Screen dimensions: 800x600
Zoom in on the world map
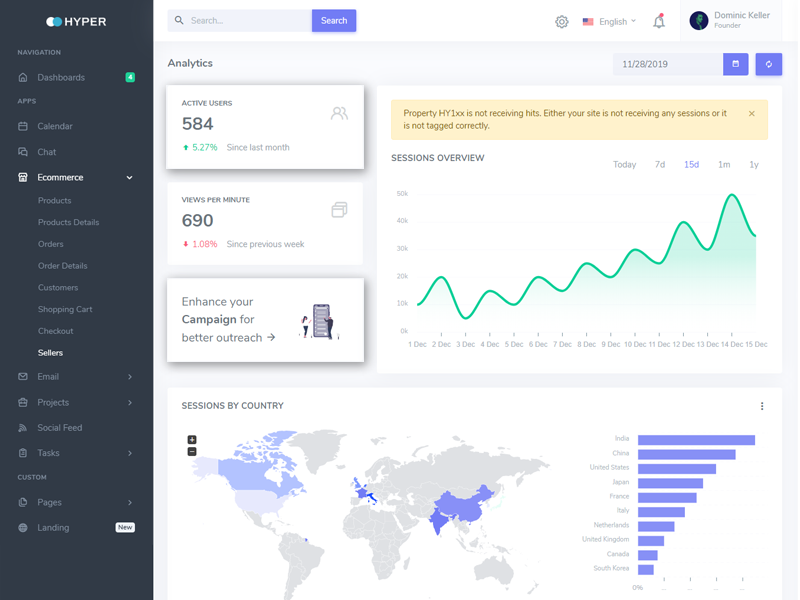point(192,440)
